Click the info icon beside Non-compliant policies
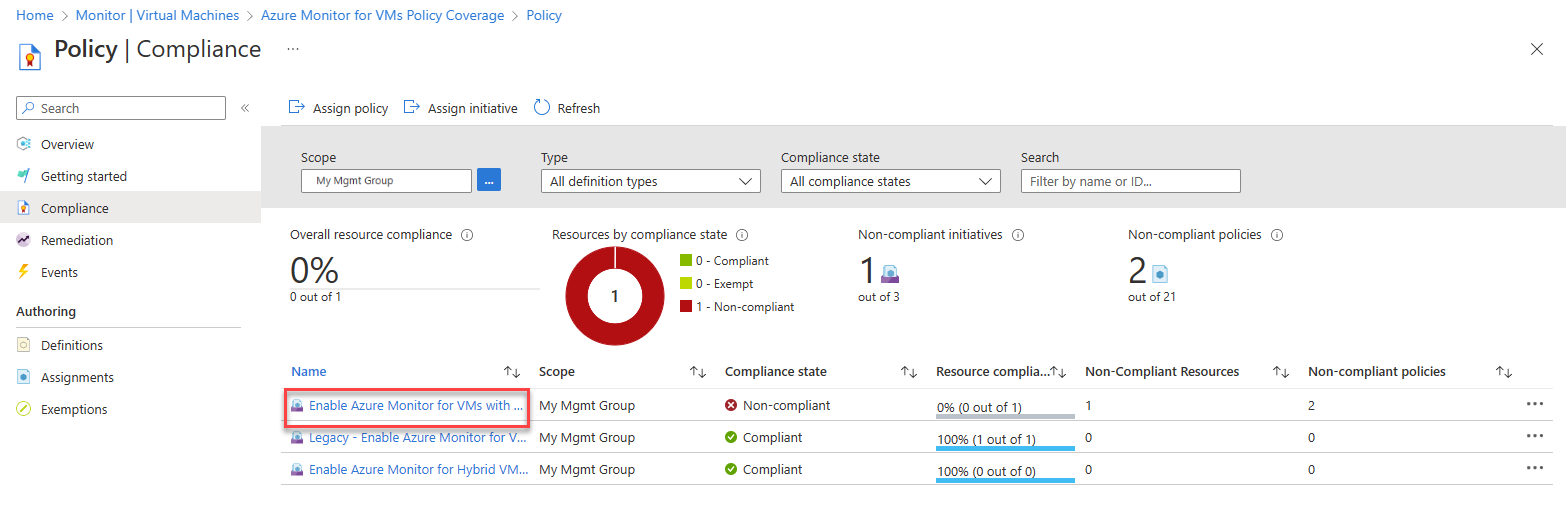The height and width of the screenshot is (512, 1566). (1277, 235)
